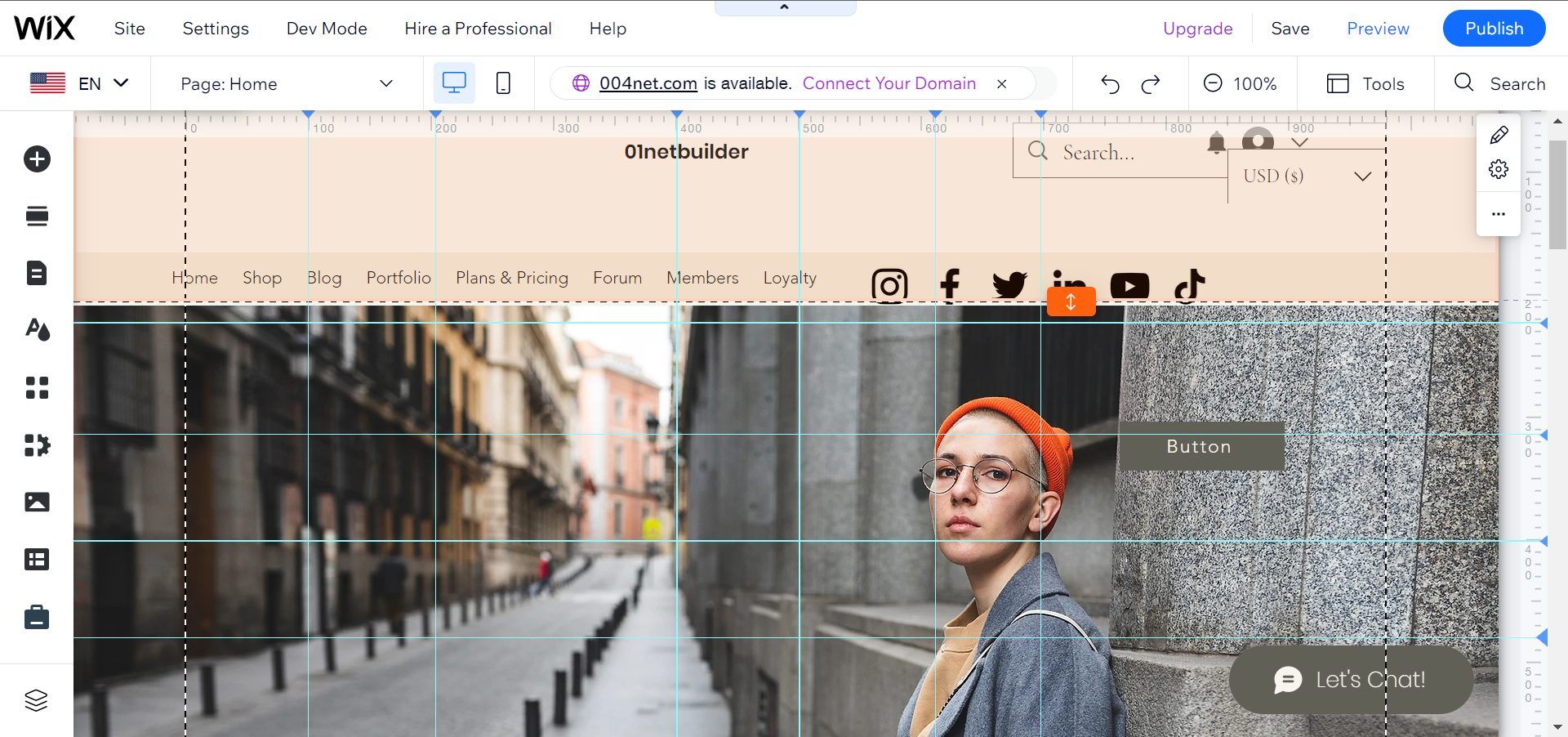Select the Shop menu item
The image size is (1568, 737).
tap(262, 278)
